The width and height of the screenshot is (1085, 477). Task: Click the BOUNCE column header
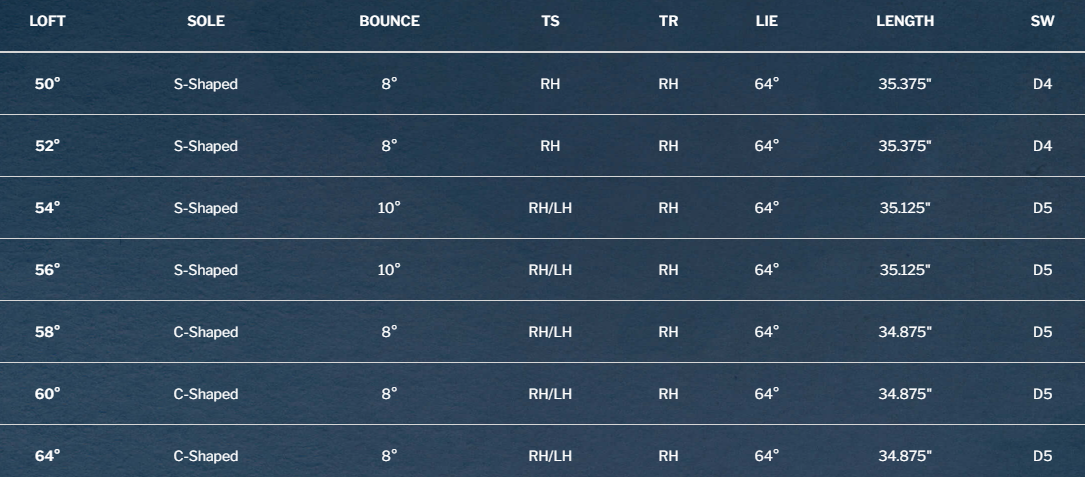point(389,22)
